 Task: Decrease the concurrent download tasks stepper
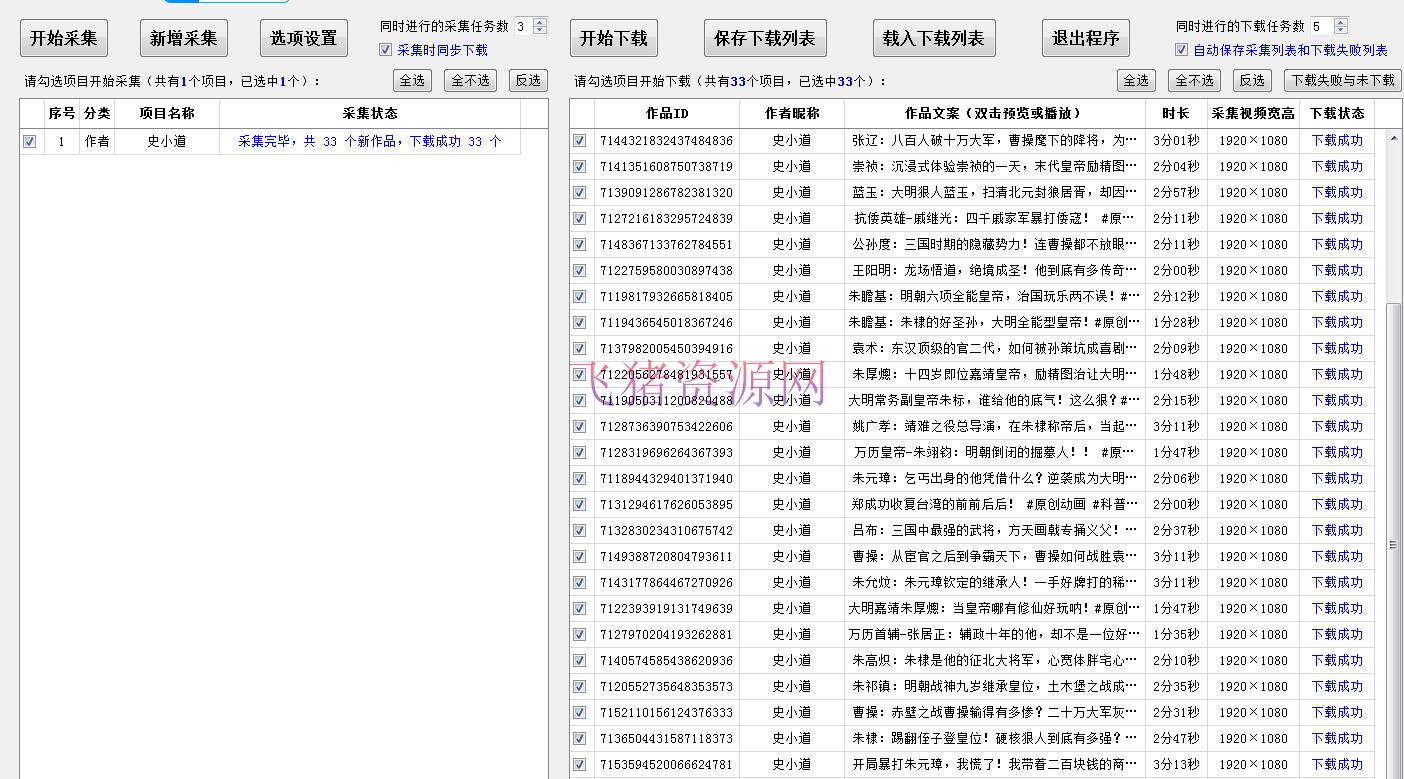tap(1340, 30)
